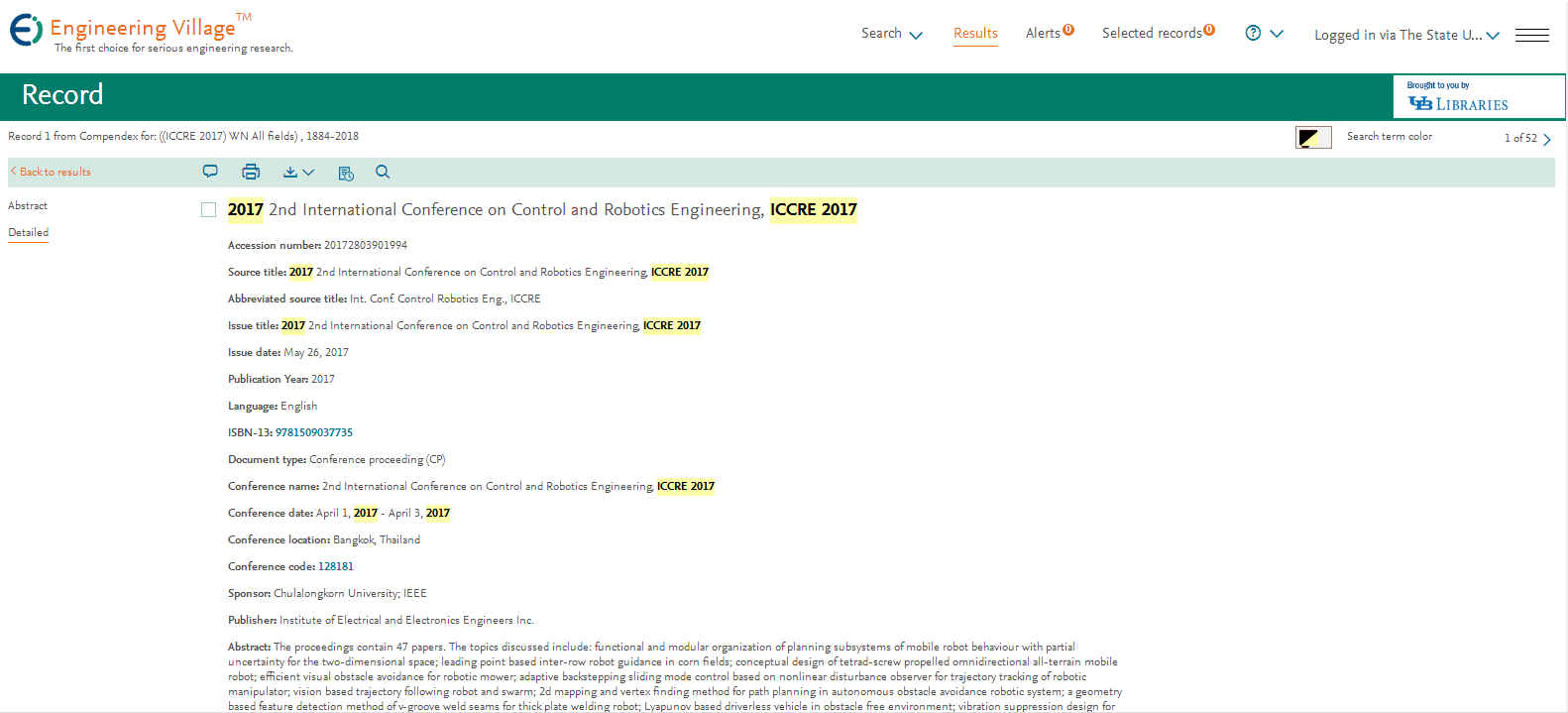Click Language value 'English'
Image resolution: width=1568 pixels, height=713 pixels.
(299, 406)
